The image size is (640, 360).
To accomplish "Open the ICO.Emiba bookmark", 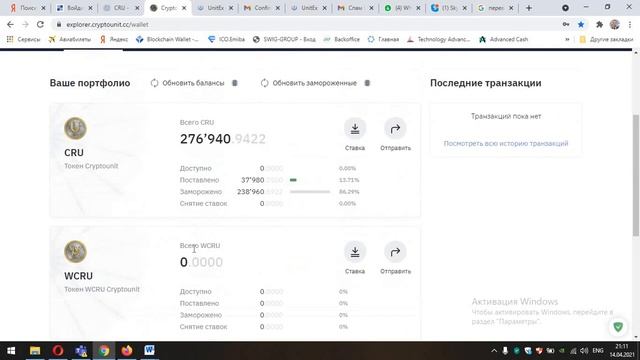I will 227,39.
